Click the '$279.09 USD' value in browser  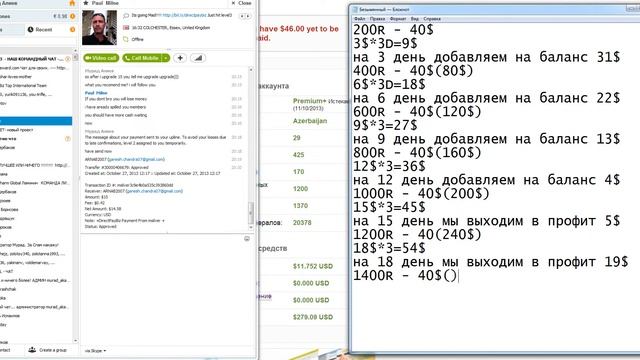[x=313, y=317]
